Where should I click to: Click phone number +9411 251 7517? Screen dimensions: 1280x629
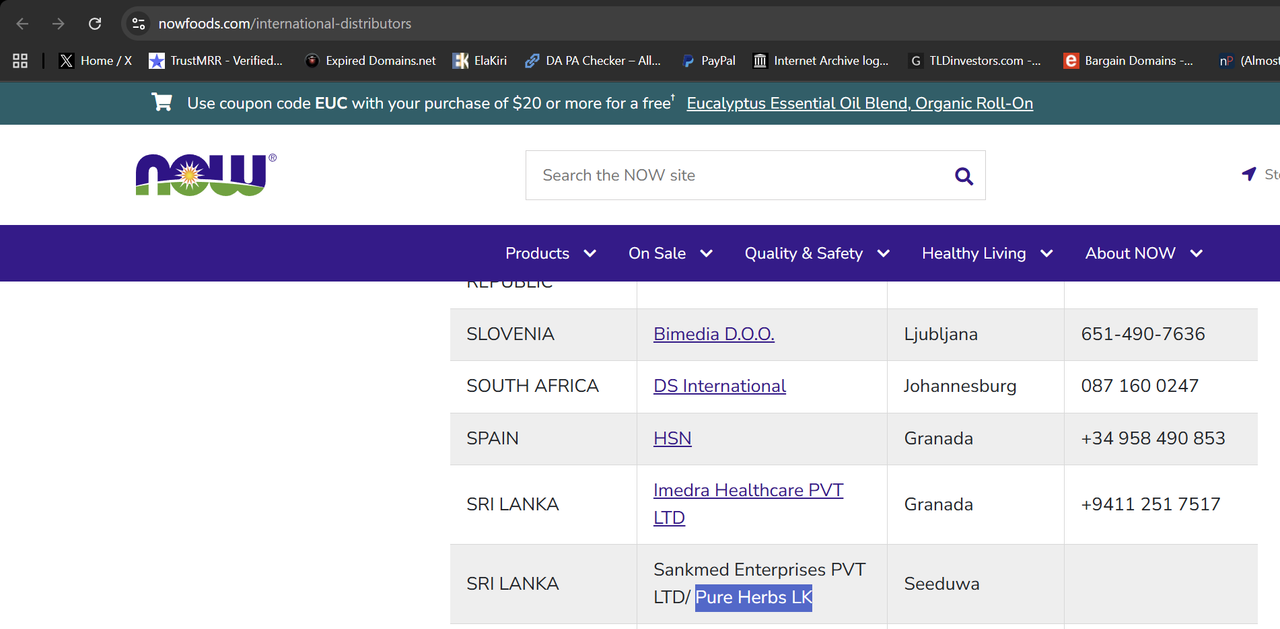(x=1151, y=504)
